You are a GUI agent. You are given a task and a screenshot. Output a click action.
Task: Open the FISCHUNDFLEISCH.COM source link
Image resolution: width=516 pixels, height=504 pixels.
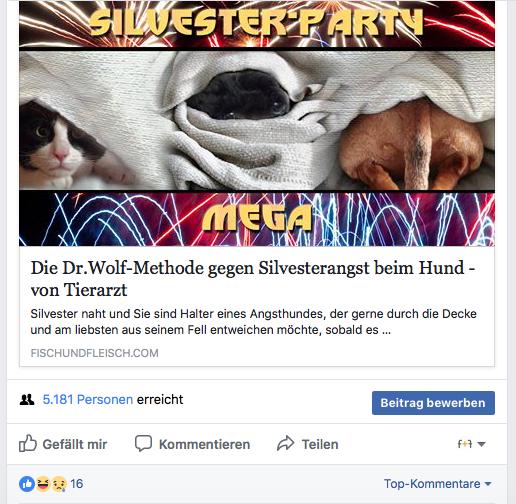tap(94, 353)
